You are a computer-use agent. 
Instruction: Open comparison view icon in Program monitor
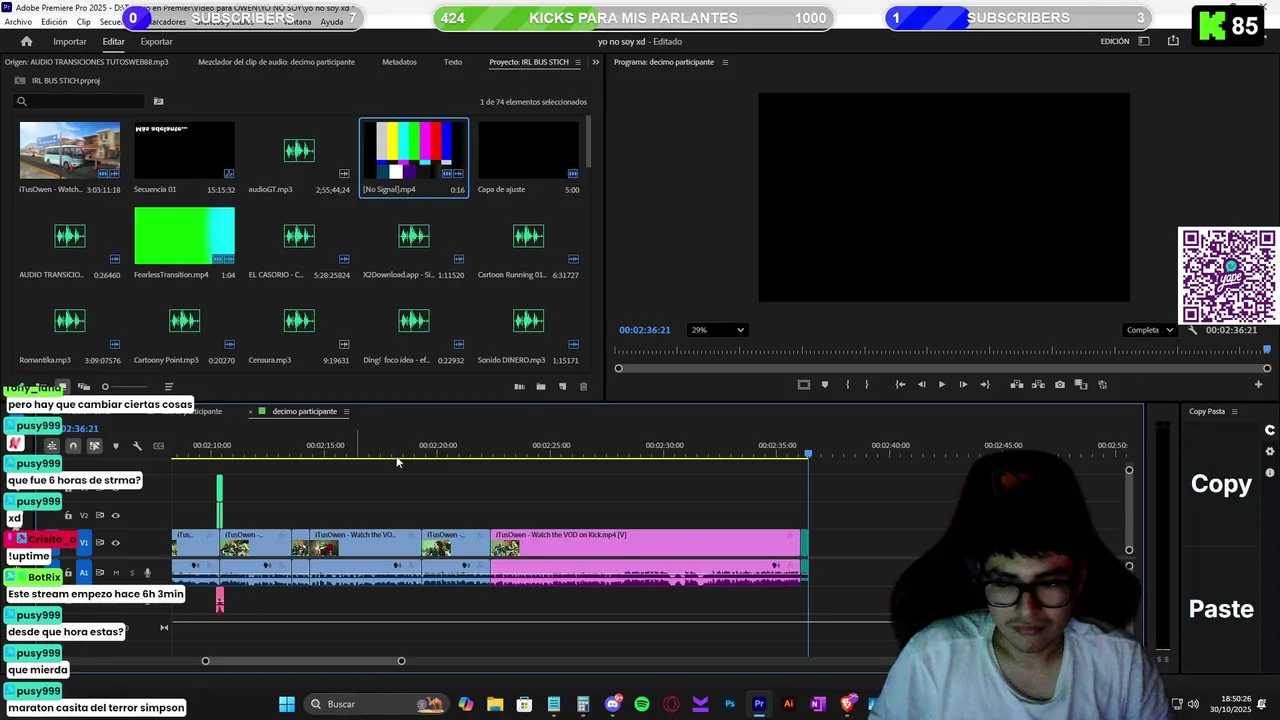pyautogui.click(x=1081, y=384)
